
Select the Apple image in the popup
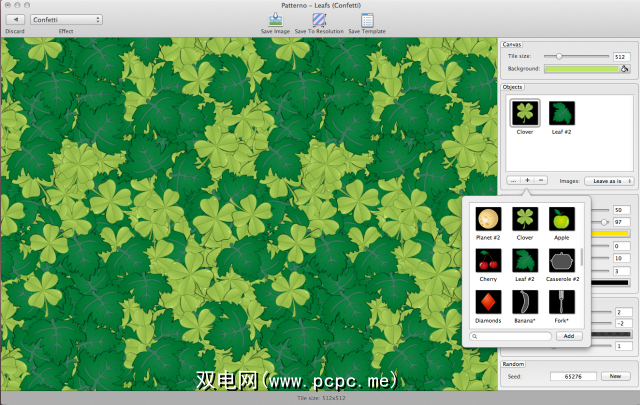tap(561, 218)
